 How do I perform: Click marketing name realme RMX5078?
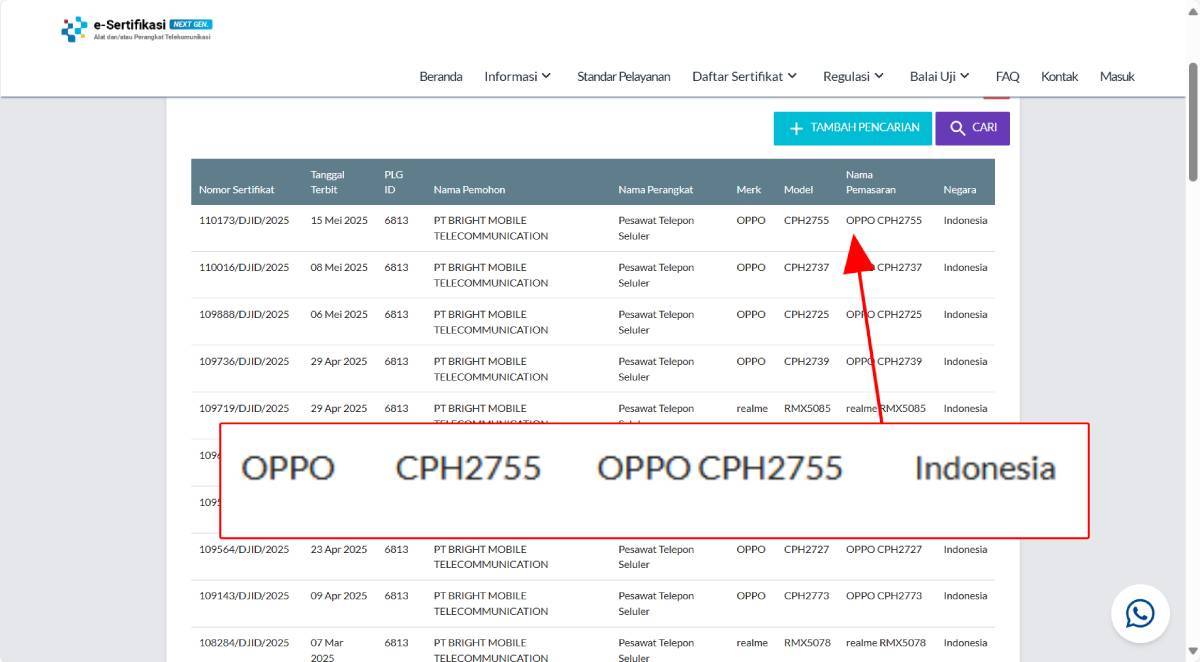click(x=886, y=642)
